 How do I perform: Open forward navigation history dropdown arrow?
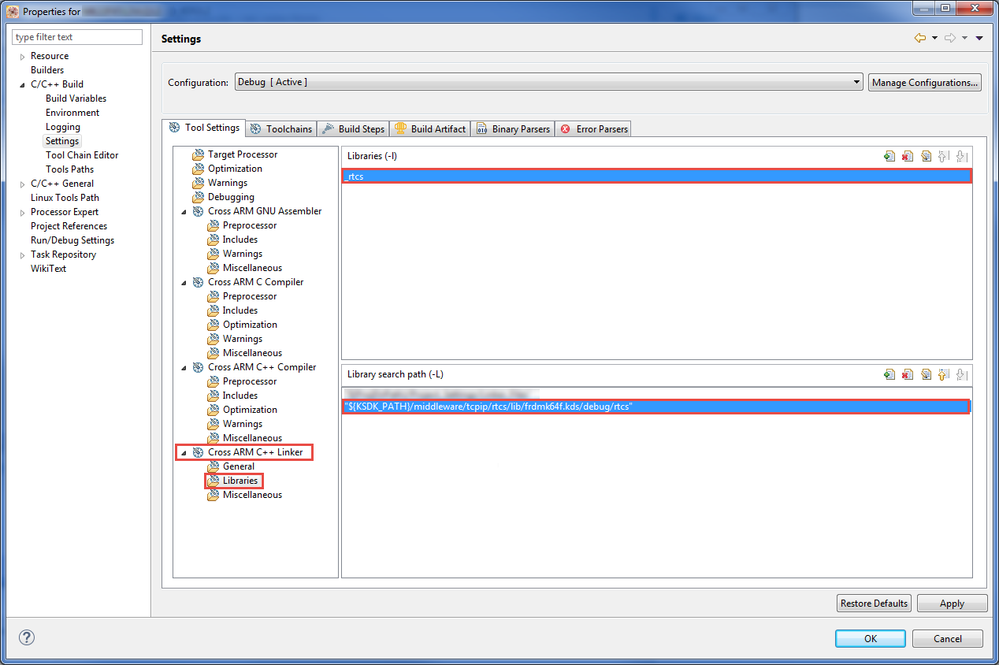tap(965, 38)
